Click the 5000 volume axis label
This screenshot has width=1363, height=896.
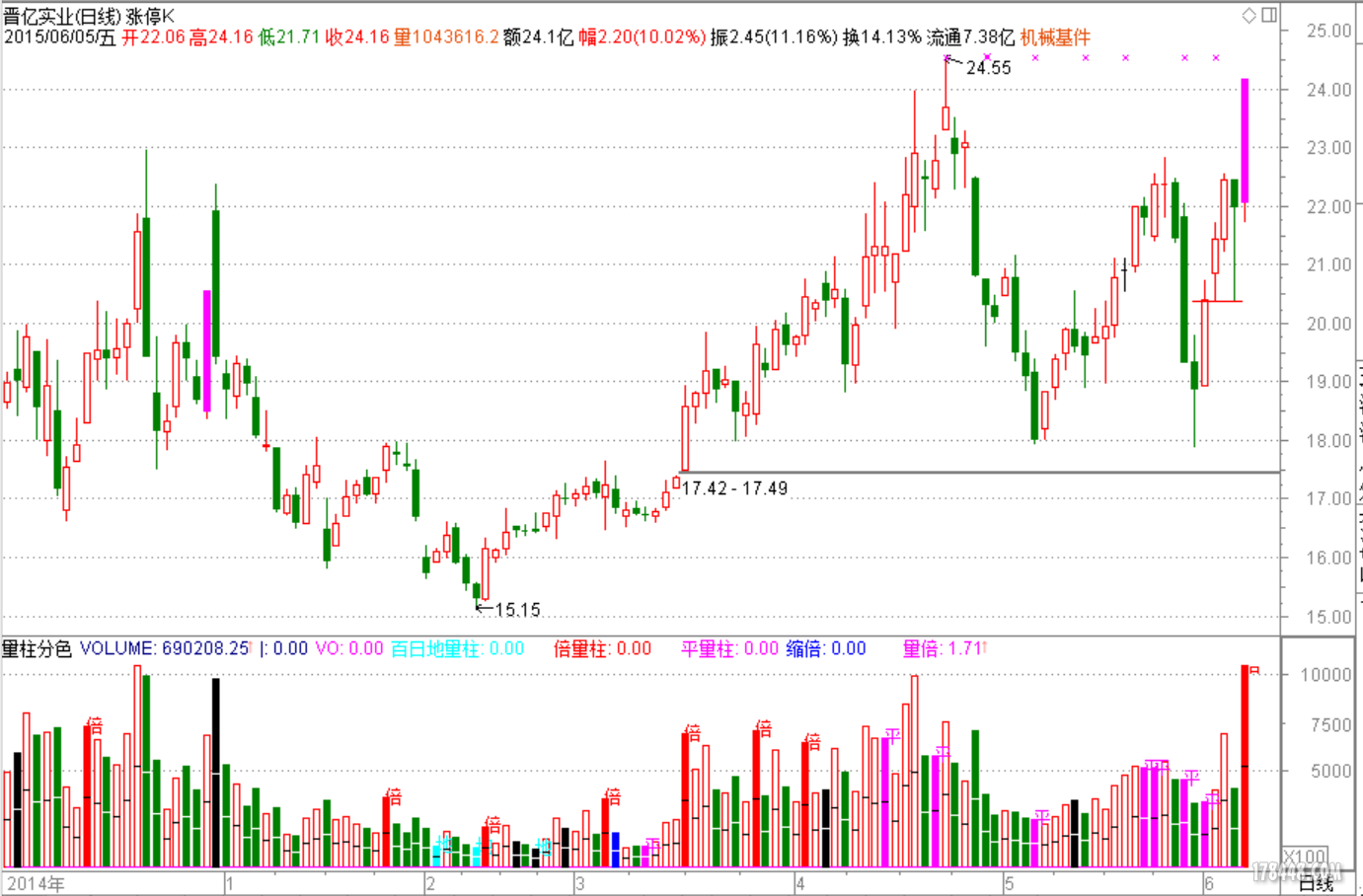[x=1330, y=771]
